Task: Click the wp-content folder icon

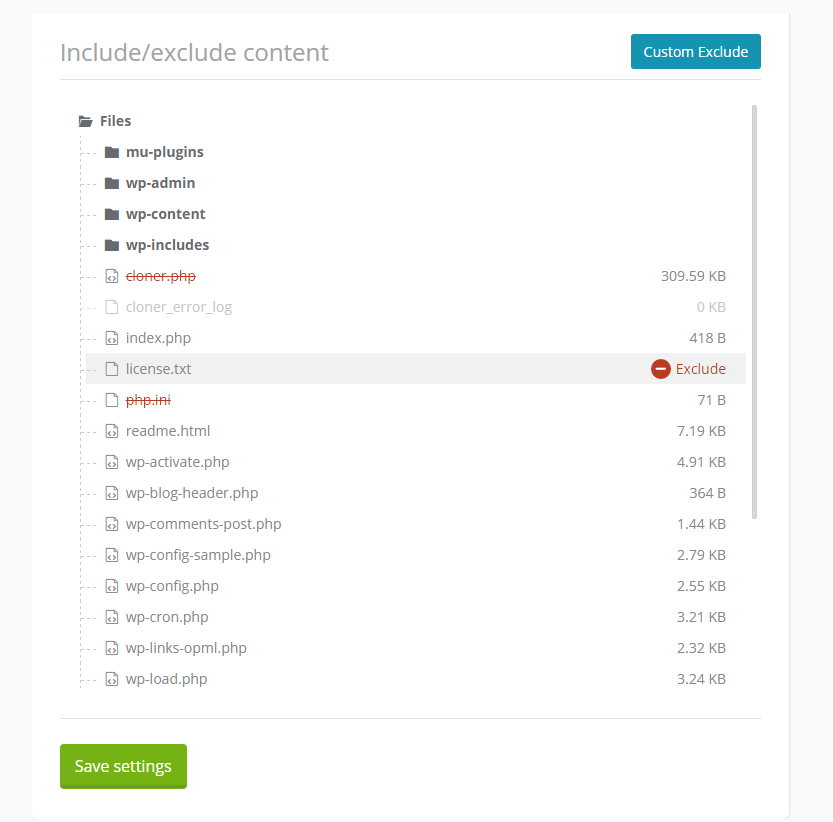Action: click(112, 214)
